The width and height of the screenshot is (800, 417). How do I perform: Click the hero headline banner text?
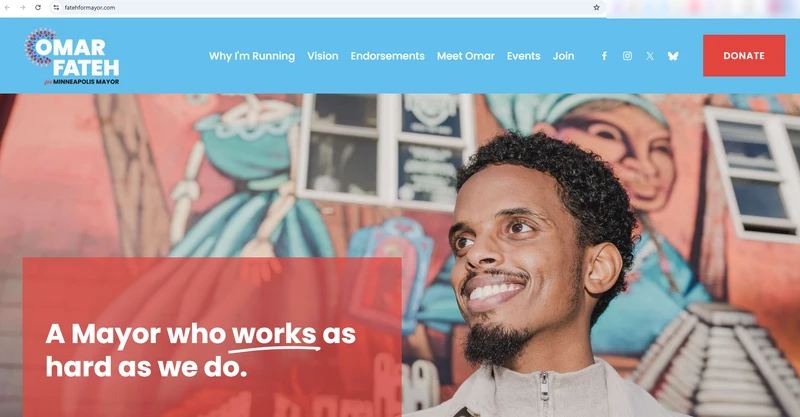201,350
